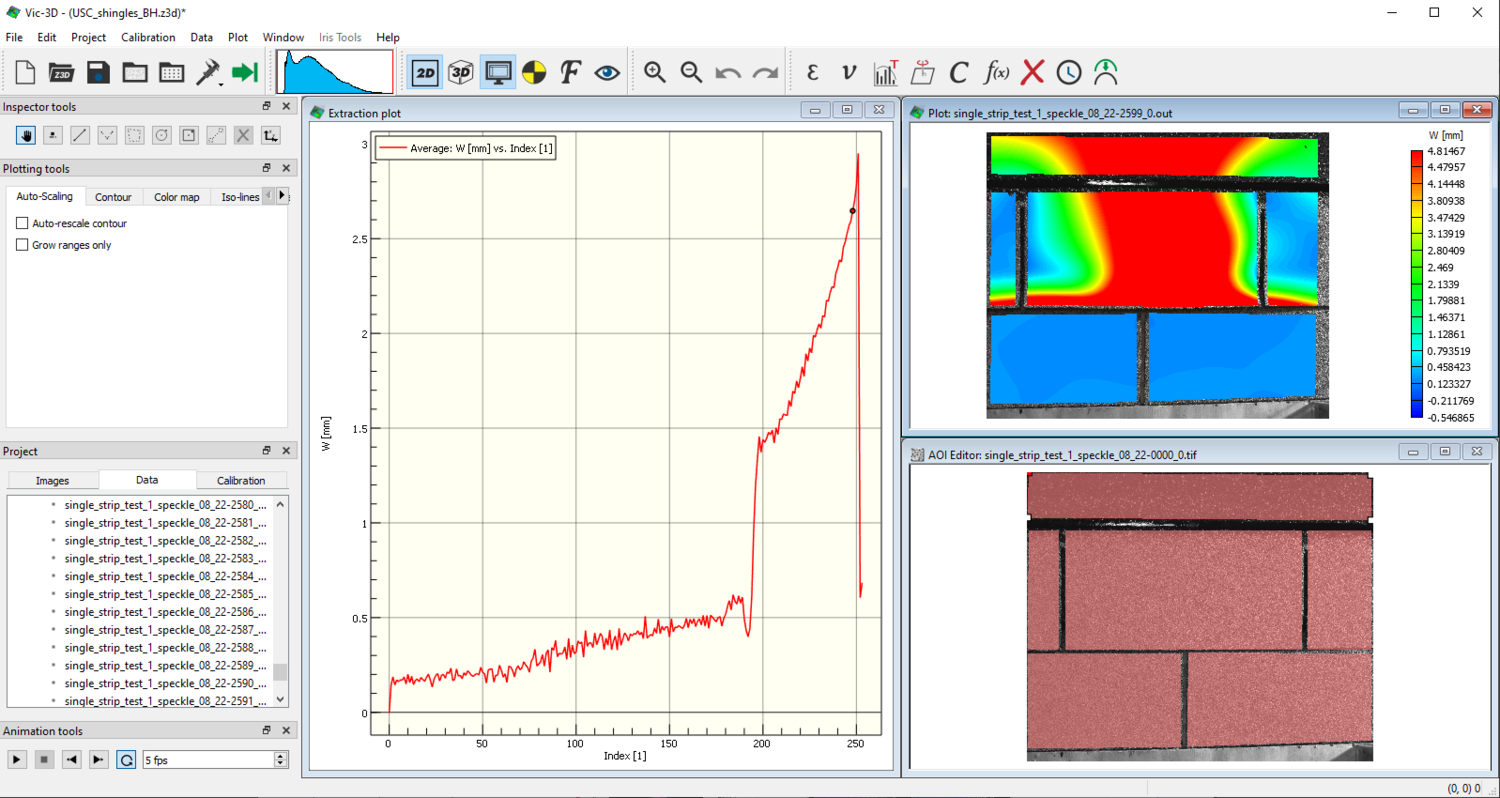Screen dimensions: 1500x798
Task: Pick the rectangular selection inspector tool
Action: tap(133, 135)
